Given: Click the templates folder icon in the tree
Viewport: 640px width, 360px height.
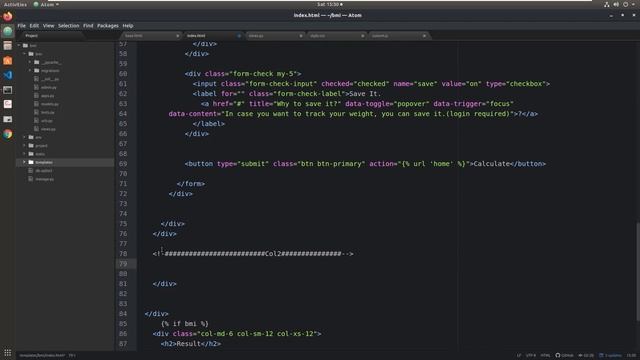Looking at the screenshot, I should click(31, 162).
